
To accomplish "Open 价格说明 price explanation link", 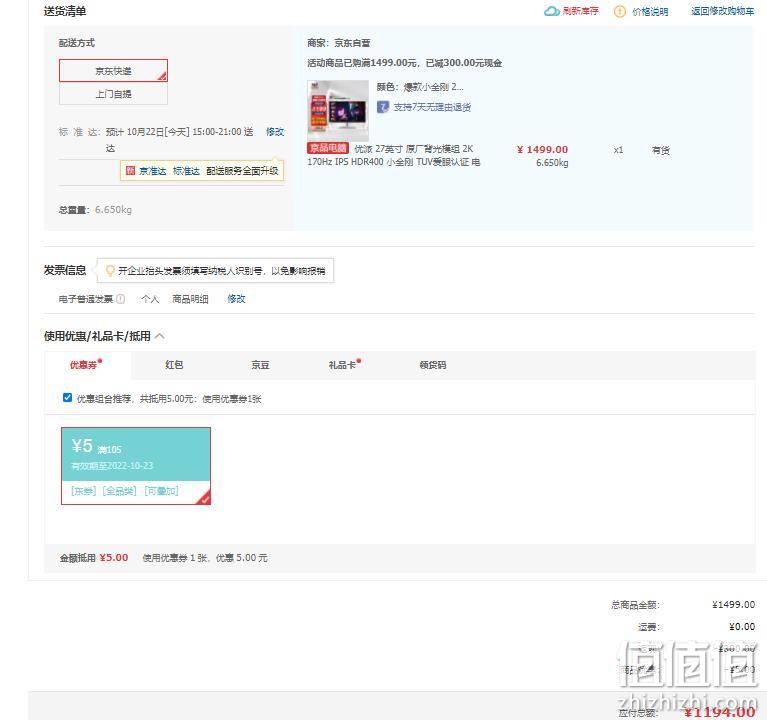I will [x=650, y=12].
